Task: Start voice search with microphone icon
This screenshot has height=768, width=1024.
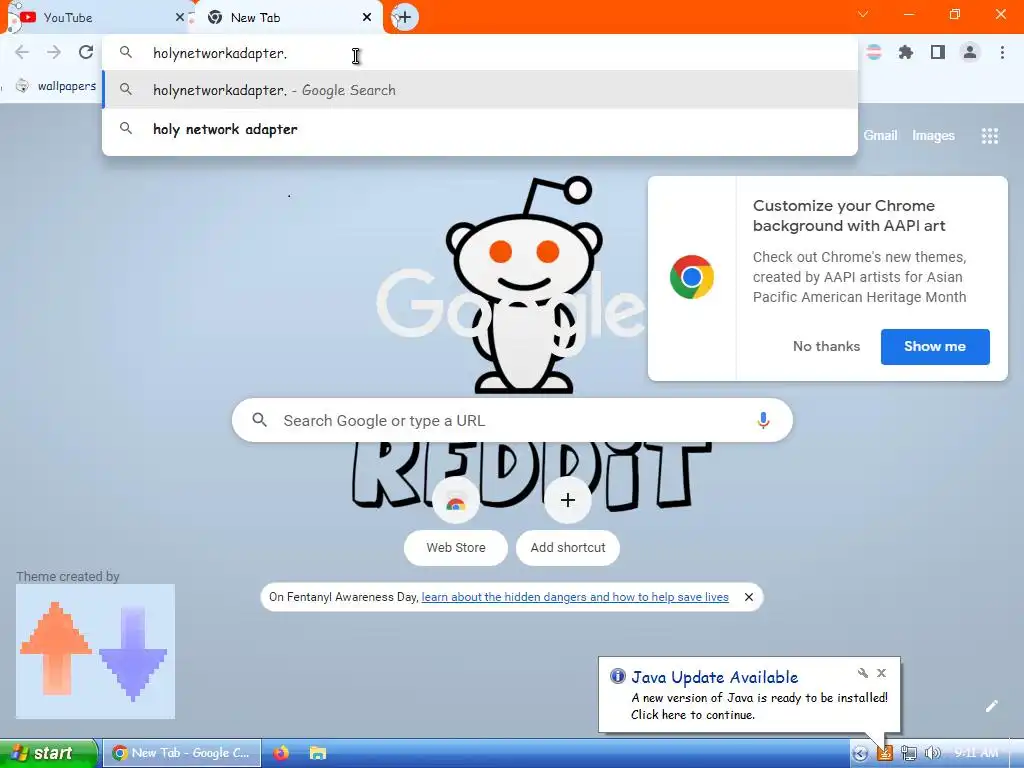Action: pyautogui.click(x=763, y=420)
